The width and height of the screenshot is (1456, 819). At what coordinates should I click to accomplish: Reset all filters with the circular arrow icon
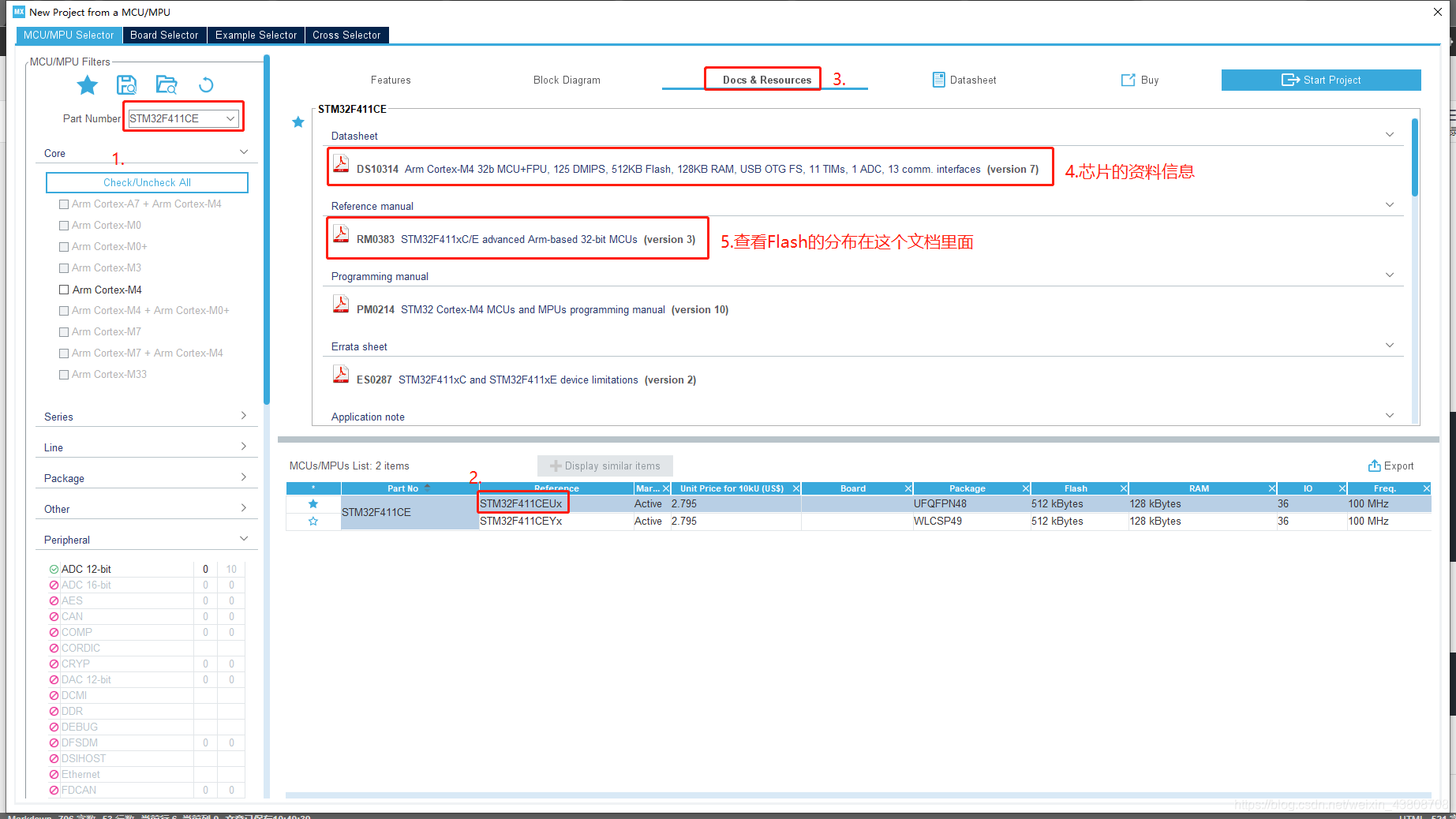click(206, 84)
